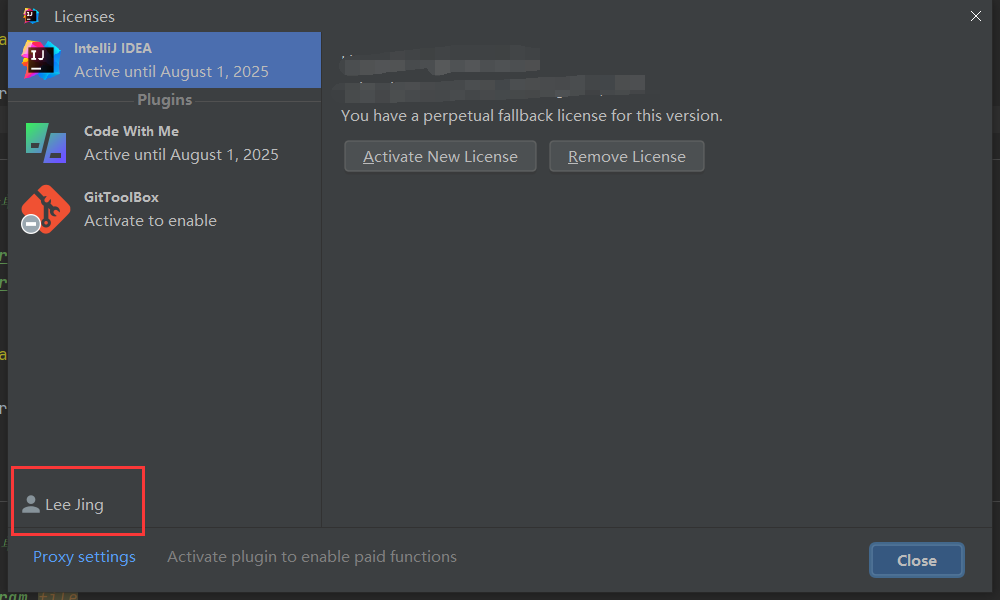Click the Code With Me plugin icon

coord(45,143)
